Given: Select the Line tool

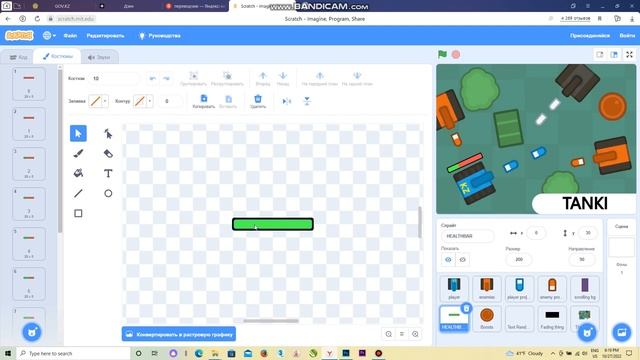Looking at the screenshot, I should tap(78, 193).
